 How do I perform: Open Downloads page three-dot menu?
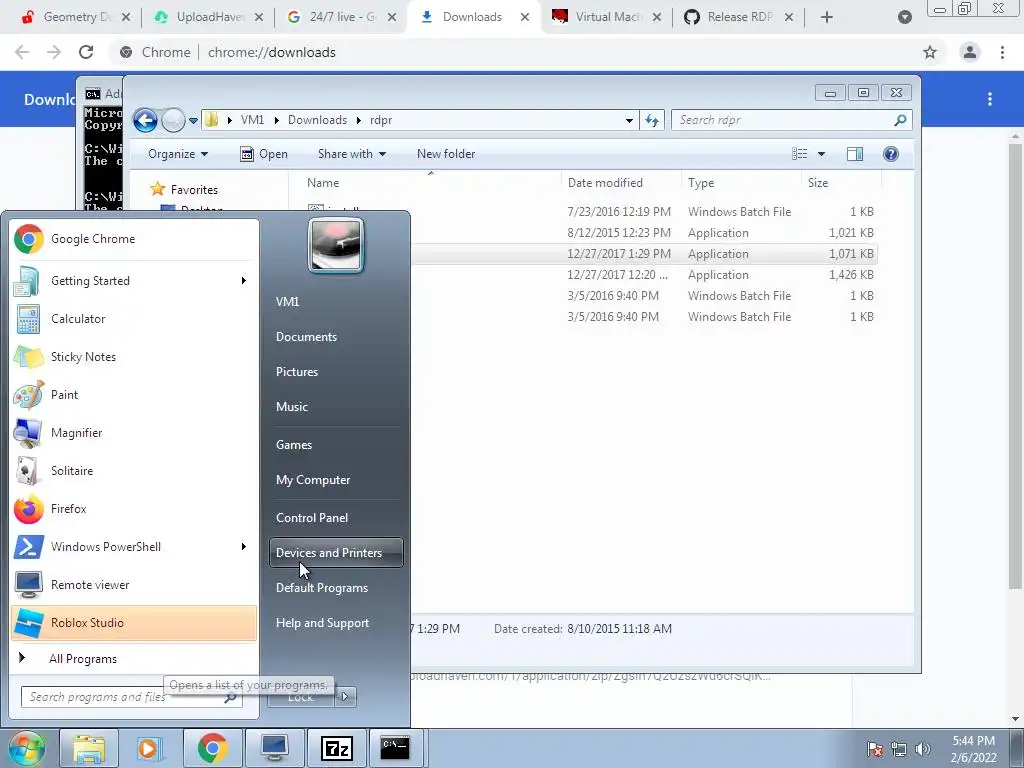click(990, 99)
